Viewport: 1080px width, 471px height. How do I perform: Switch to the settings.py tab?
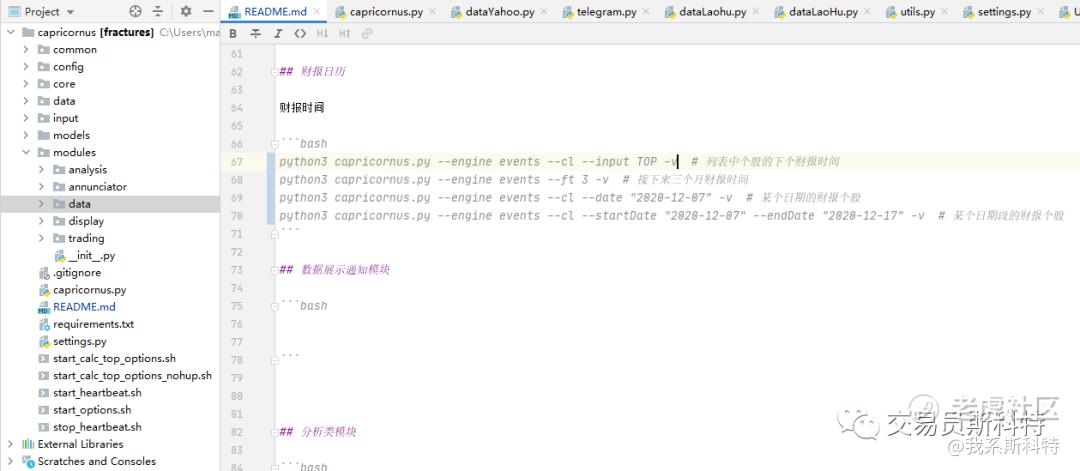pyautogui.click(x=1004, y=12)
